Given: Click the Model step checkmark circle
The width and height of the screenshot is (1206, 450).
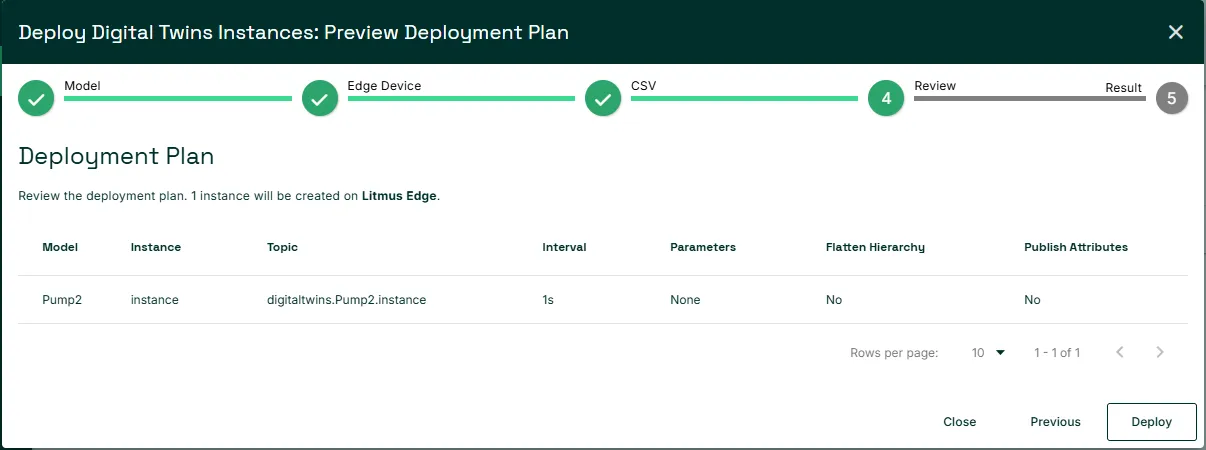Looking at the screenshot, I should 36,98.
